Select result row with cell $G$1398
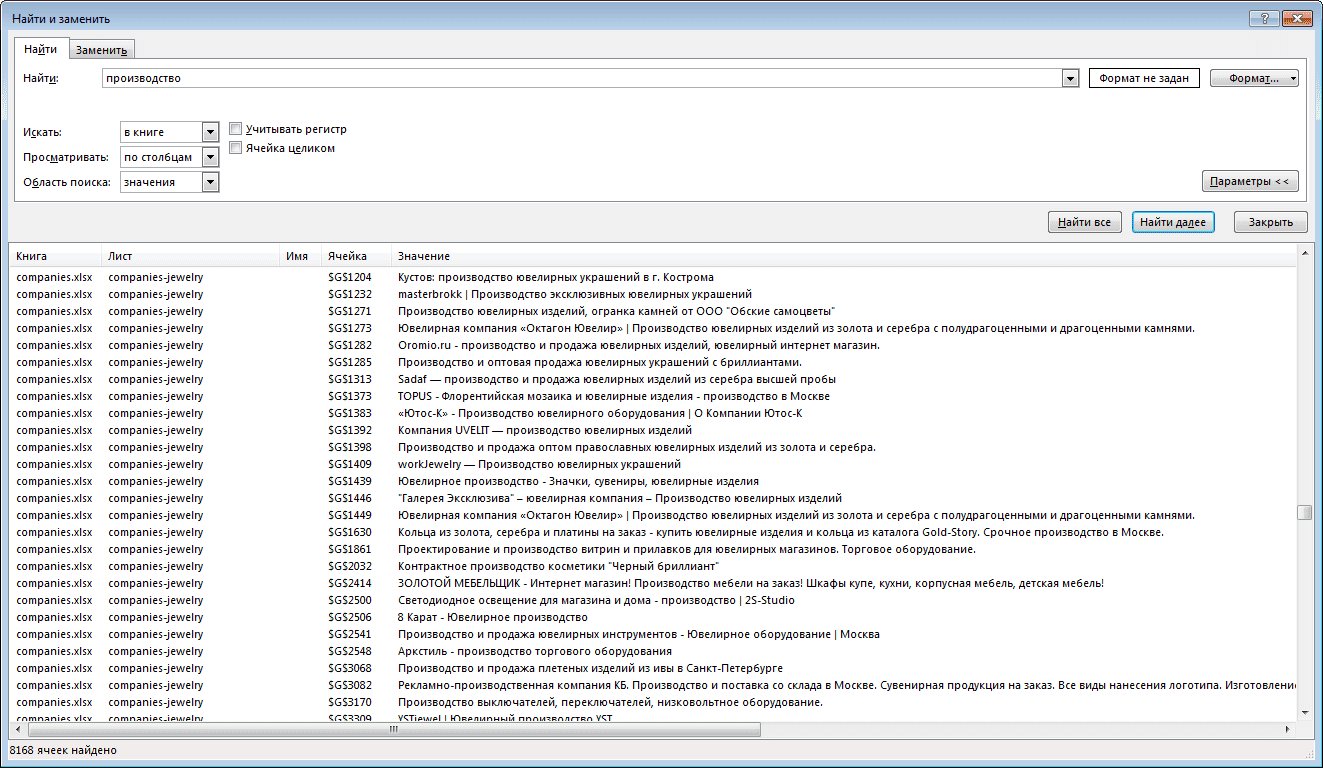The image size is (1323, 768). coord(653,447)
